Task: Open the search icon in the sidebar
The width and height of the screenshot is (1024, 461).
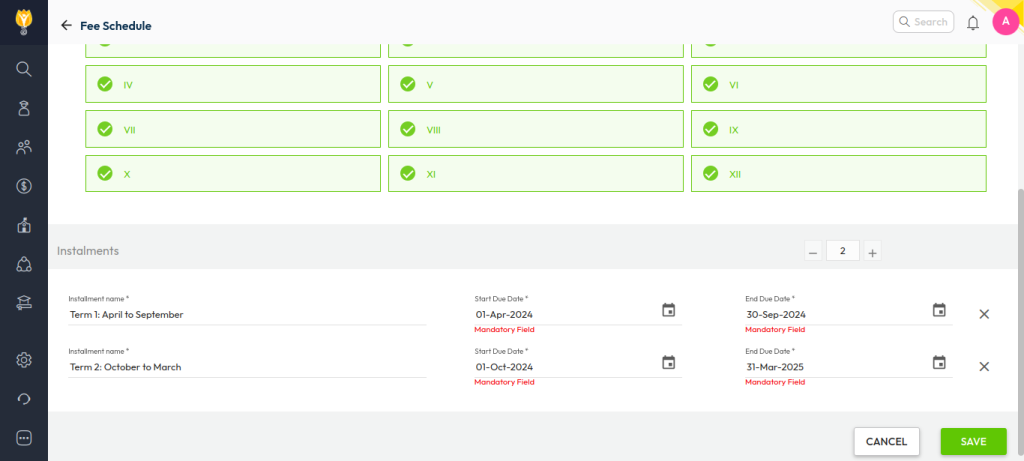Action: tap(24, 69)
